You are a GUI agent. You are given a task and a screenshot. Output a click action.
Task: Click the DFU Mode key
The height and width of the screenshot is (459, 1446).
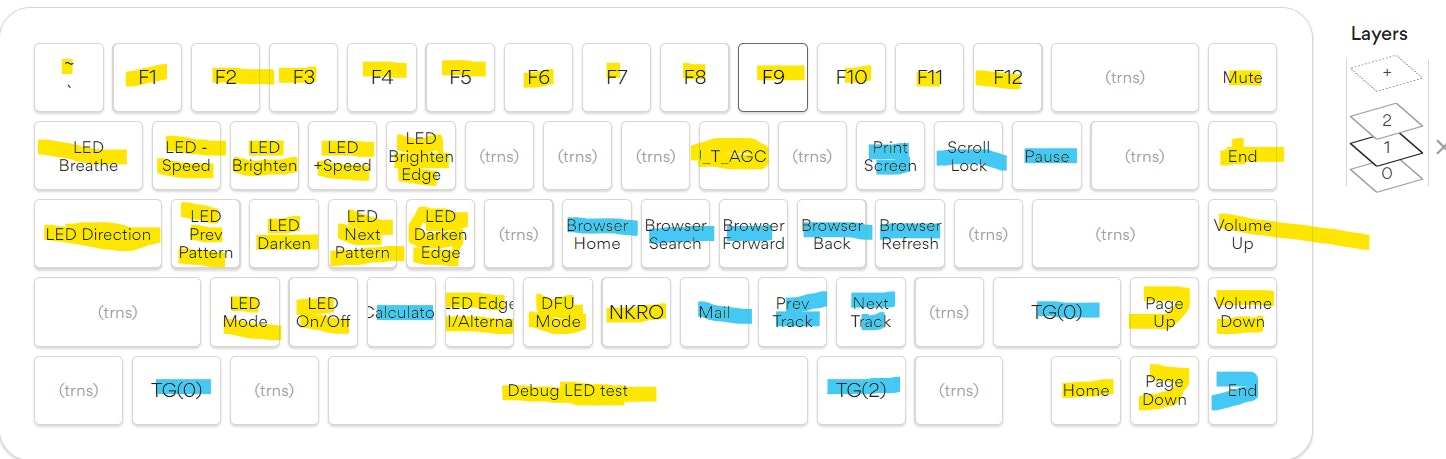click(558, 312)
